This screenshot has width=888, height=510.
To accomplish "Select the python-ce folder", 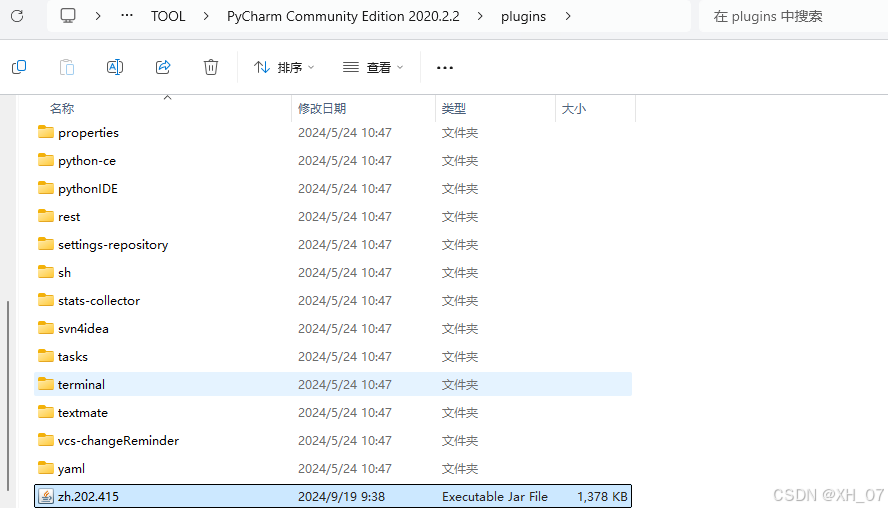I will pos(333,161).
